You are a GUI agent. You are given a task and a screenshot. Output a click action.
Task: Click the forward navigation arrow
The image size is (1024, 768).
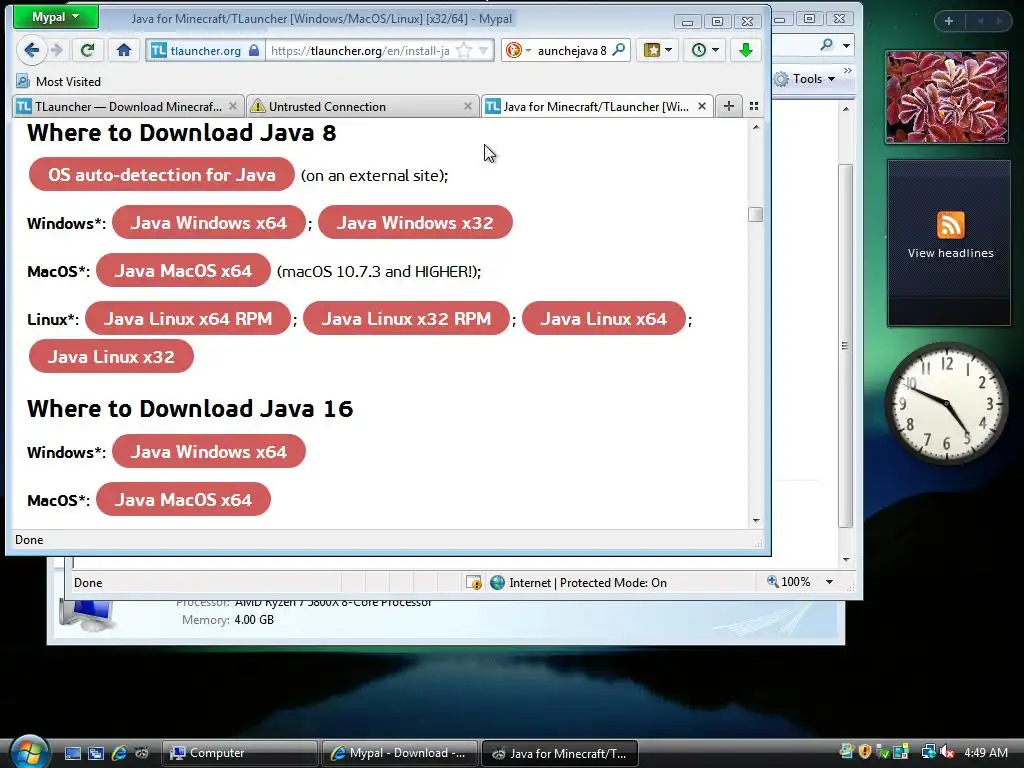coord(57,50)
